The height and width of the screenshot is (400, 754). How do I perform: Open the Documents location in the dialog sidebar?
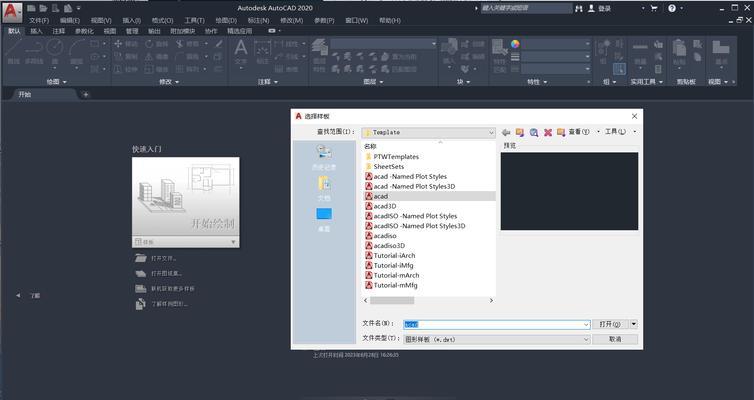click(x=324, y=188)
